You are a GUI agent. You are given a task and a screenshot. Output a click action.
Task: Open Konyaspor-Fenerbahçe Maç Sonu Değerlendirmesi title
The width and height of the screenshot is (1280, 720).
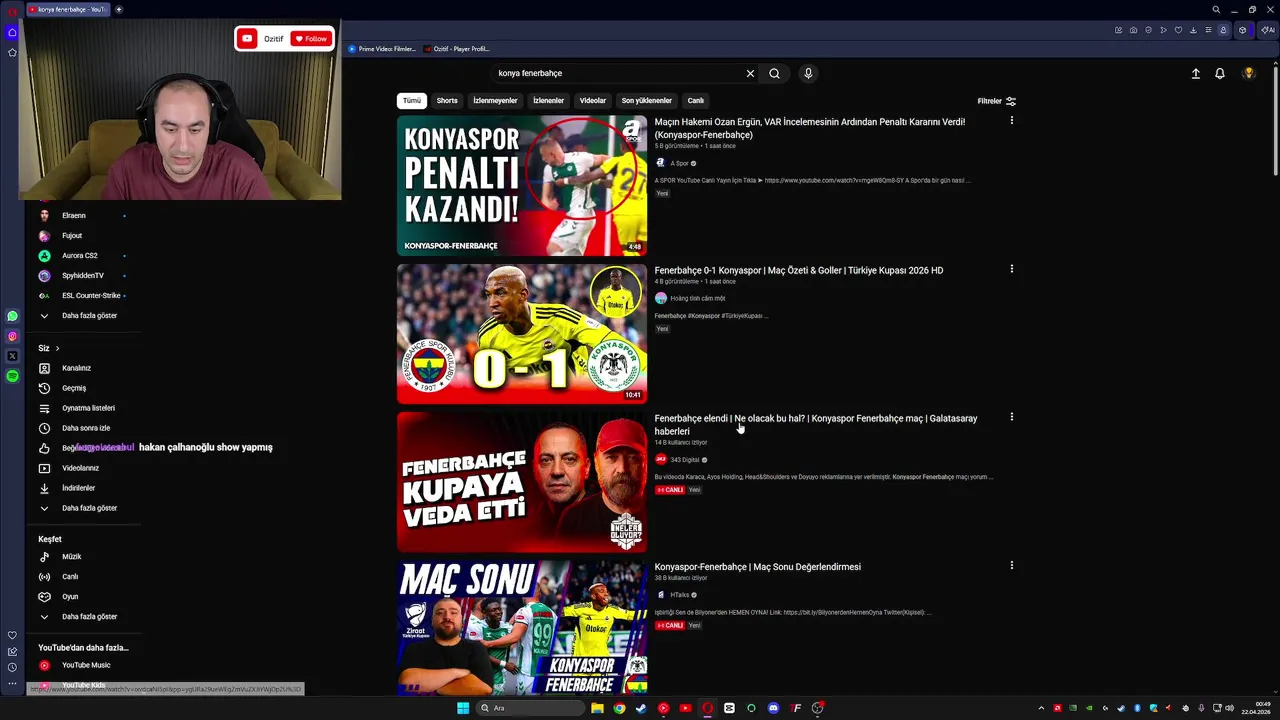[757, 567]
